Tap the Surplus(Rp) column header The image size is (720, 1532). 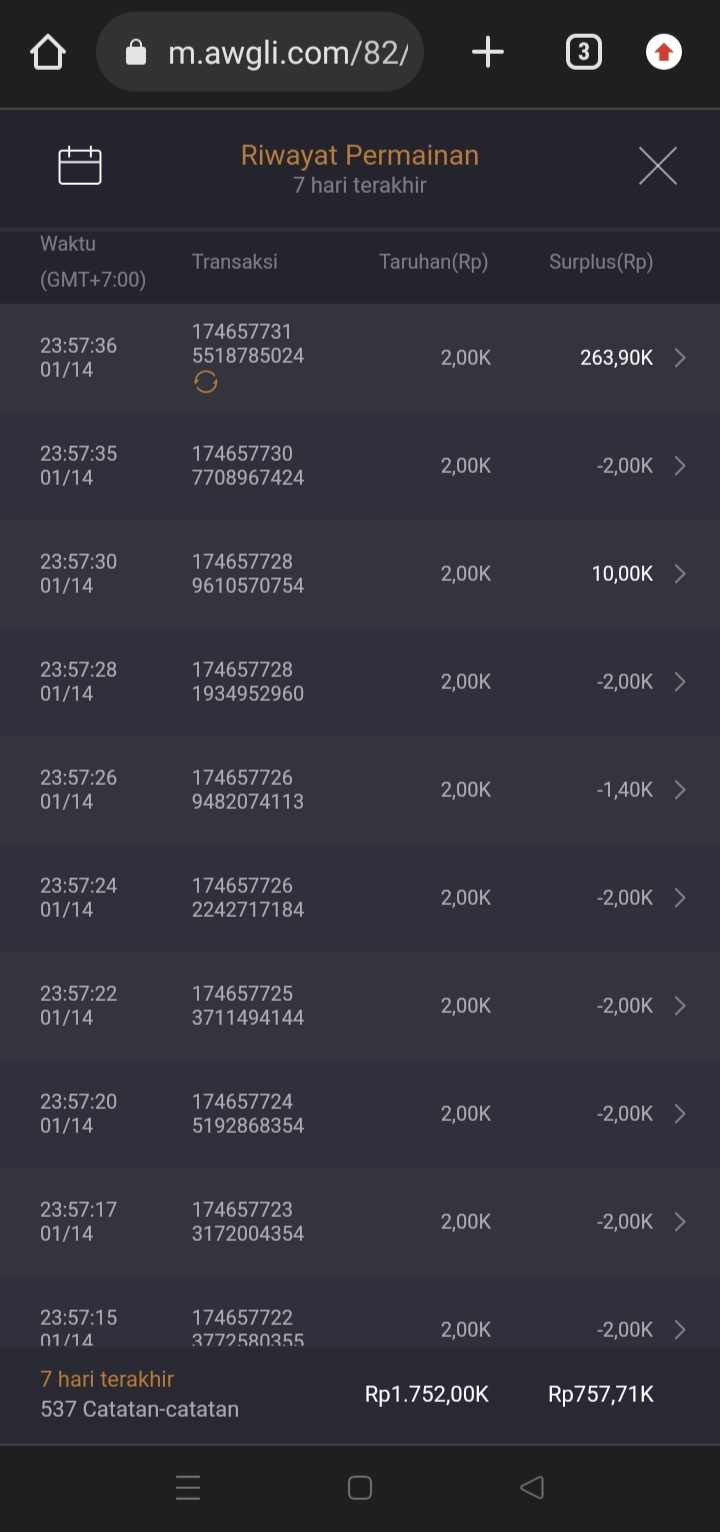[600, 262]
